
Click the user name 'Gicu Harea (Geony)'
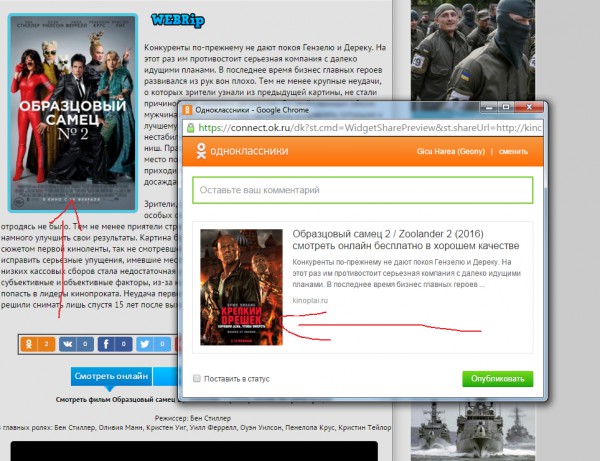pos(451,151)
